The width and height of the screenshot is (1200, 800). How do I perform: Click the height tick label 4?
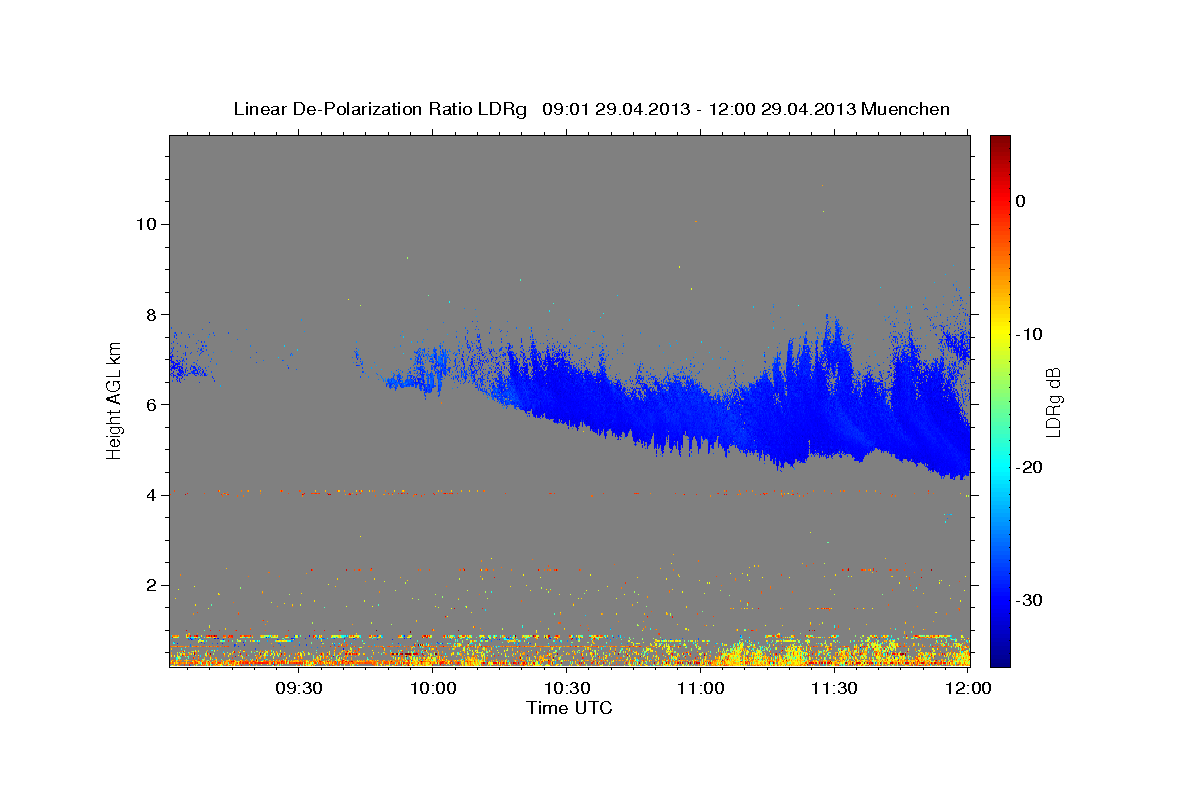pos(153,495)
